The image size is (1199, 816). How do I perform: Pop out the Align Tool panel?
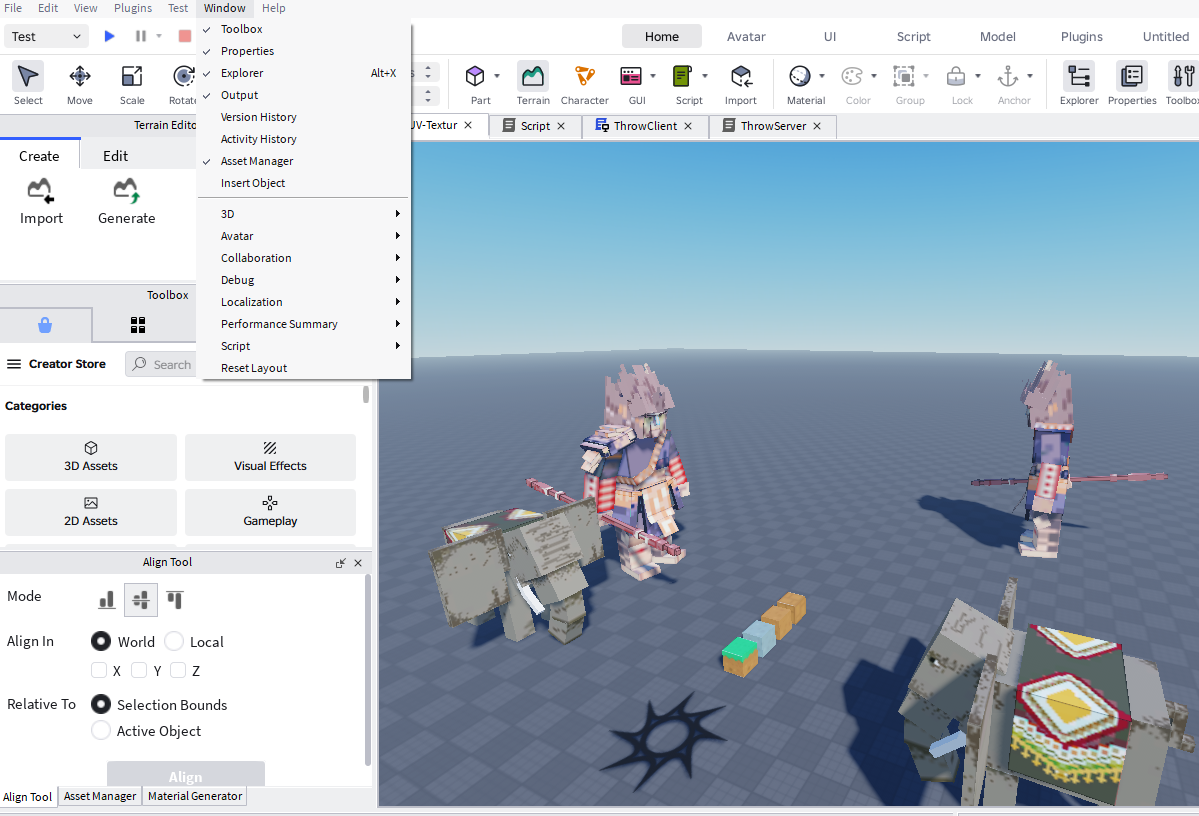tap(340, 563)
